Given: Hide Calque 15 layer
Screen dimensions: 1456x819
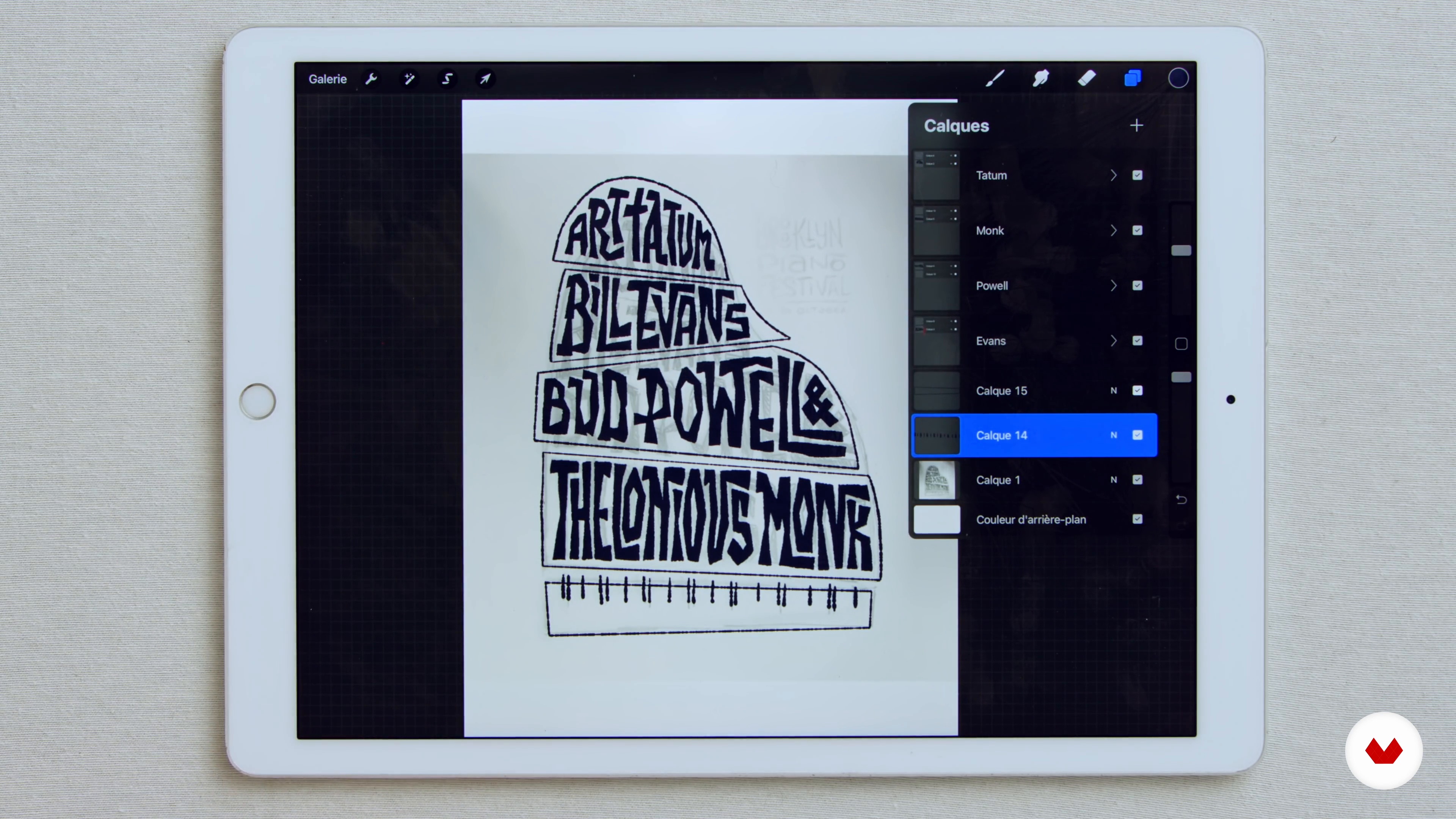Looking at the screenshot, I should [1137, 391].
